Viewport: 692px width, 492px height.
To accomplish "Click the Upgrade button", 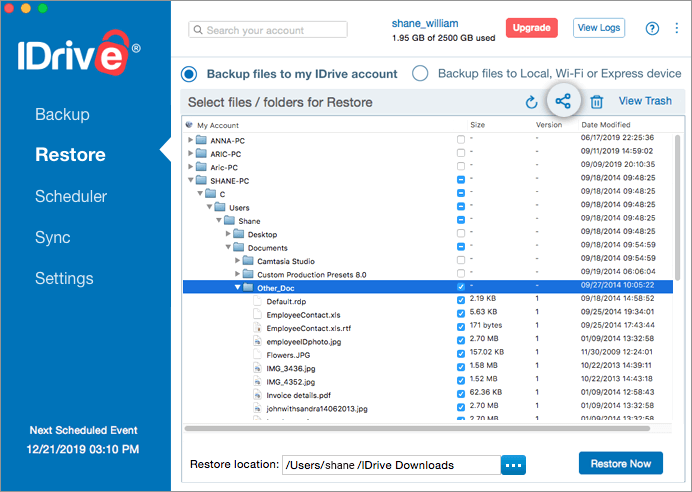I will click(x=532, y=28).
